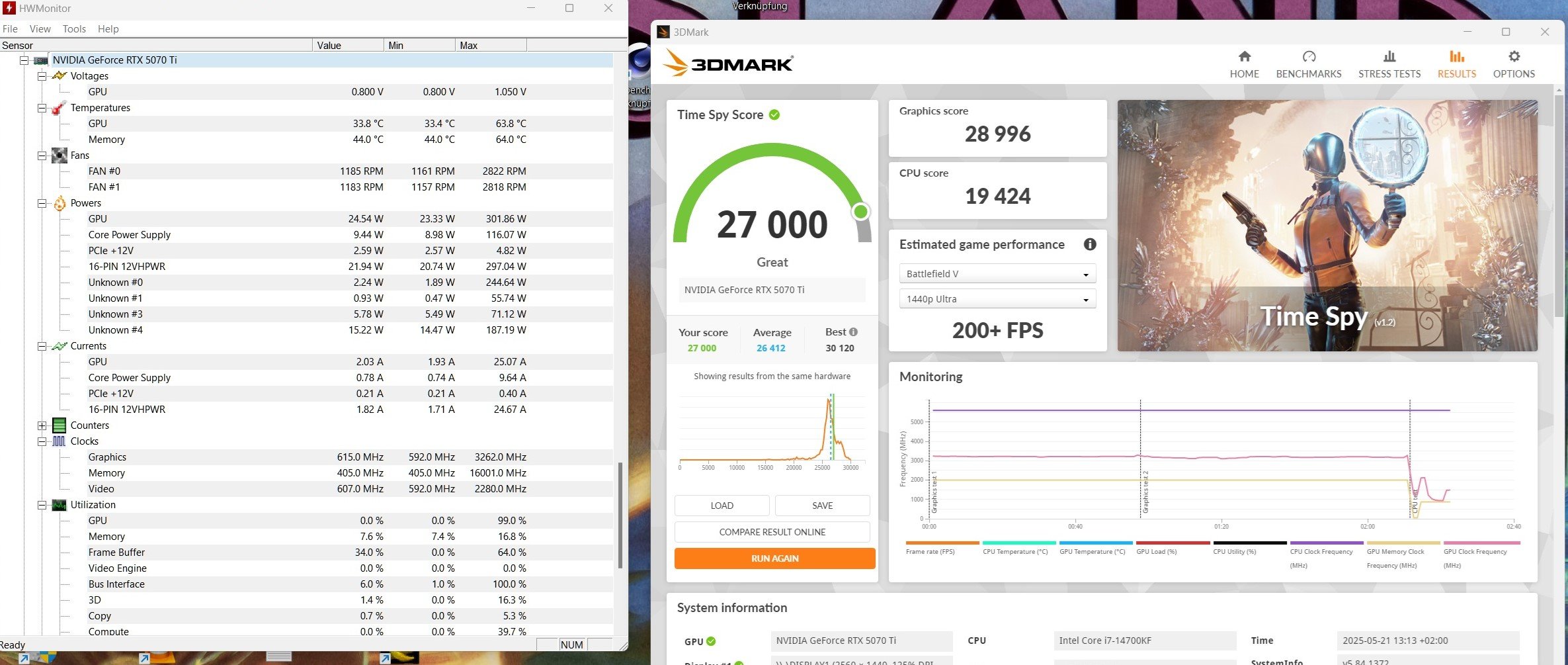This screenshot has width=1568, height=665.
Task: Click the RTX 5070 Ti graphics card icon
Action: click(41, 60)
